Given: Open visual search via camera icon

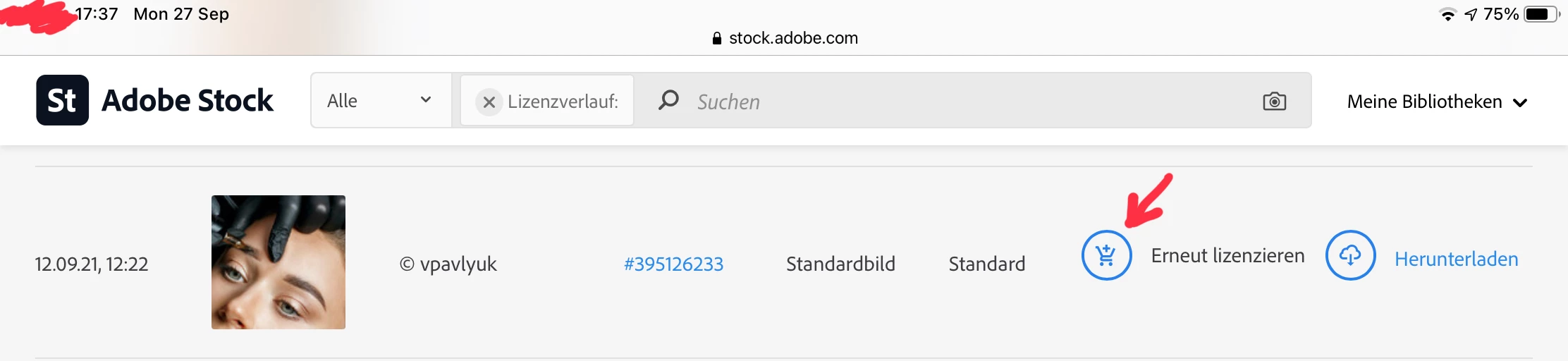Looking at the screenshot, I should [1274, 102].
